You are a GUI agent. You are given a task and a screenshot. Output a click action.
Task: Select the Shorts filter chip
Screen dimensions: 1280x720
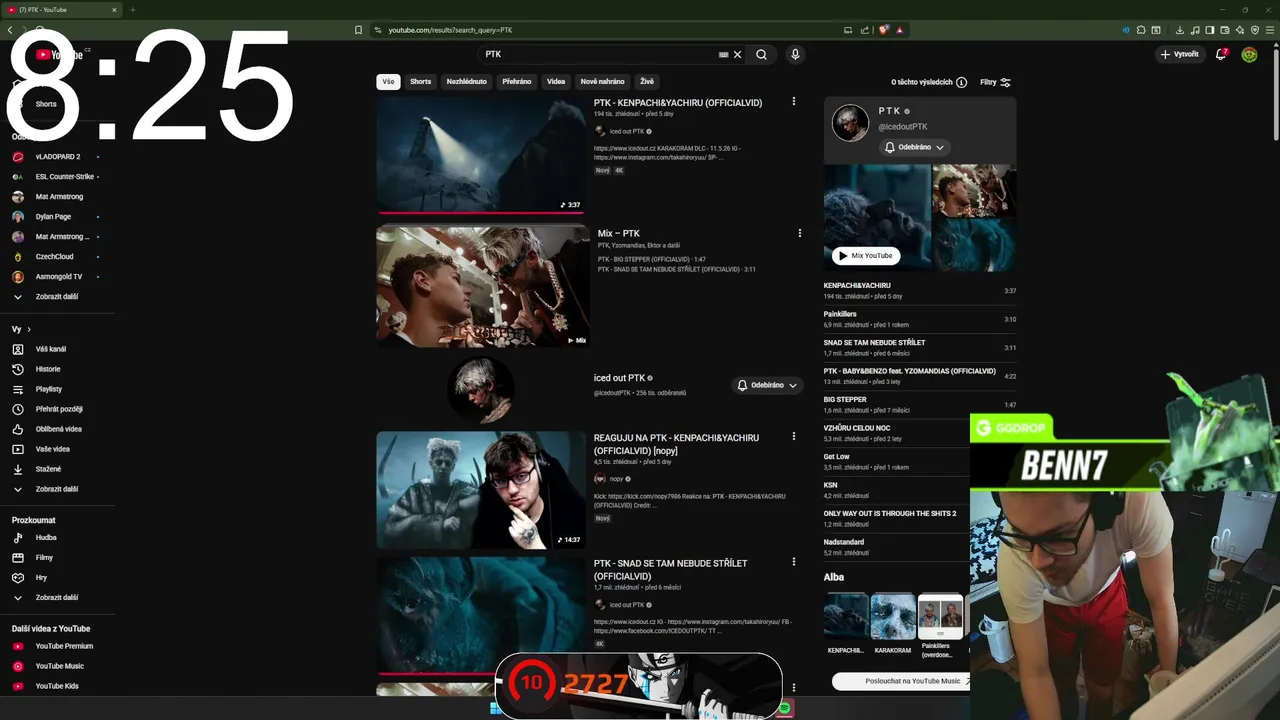[420, 82]
